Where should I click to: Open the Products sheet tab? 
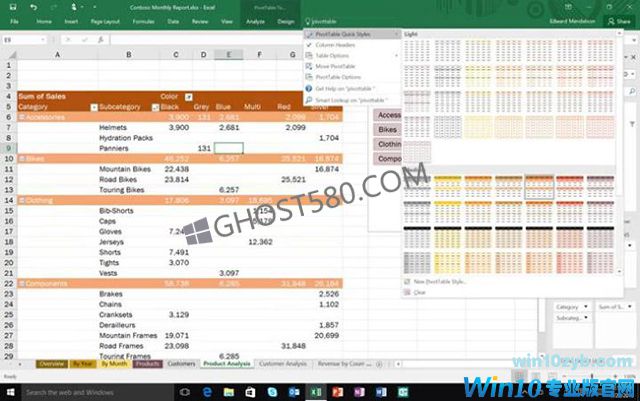coord(147,364)
